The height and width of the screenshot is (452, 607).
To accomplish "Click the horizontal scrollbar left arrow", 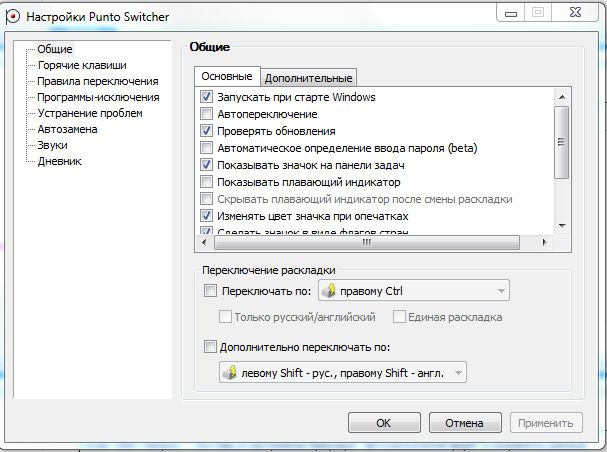I will tap(204, 243).
